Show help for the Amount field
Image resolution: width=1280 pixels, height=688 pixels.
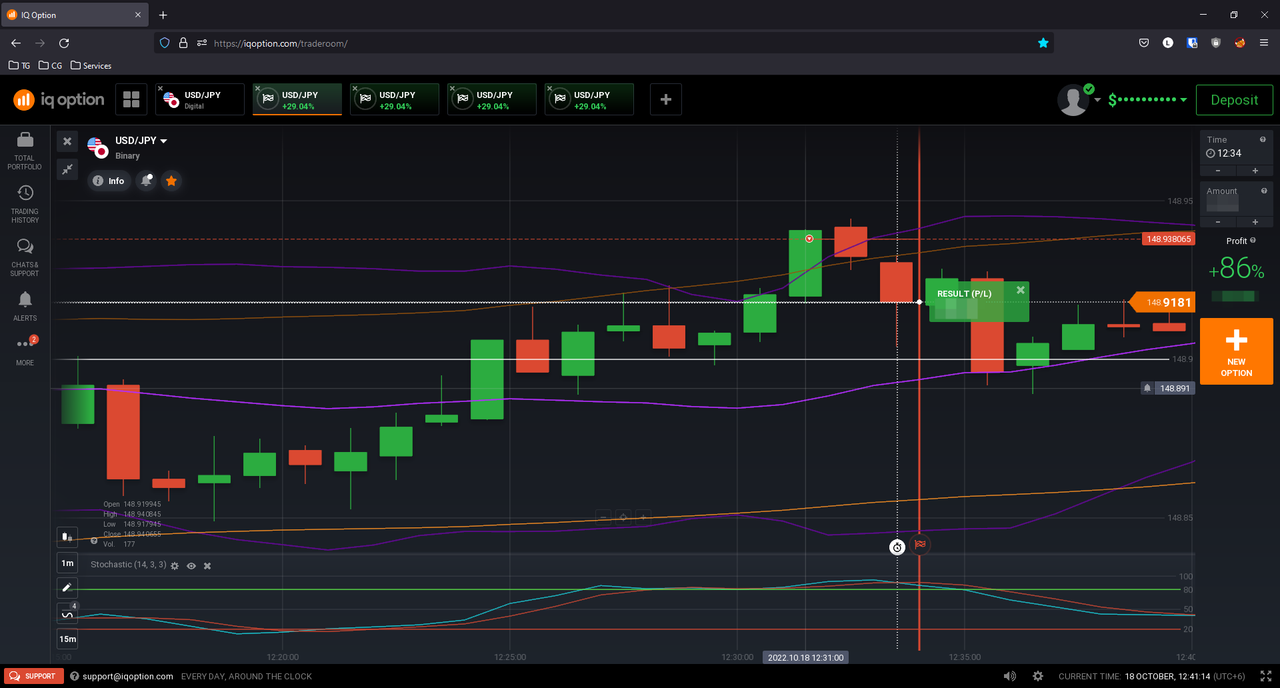tap(1264, 190)
